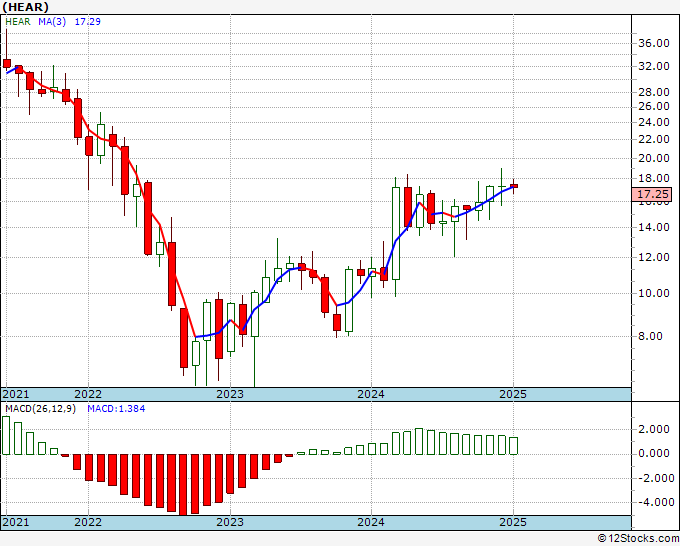Select the green HEAR legend label
Screen dimensions: 680x546
click(18, 22)
